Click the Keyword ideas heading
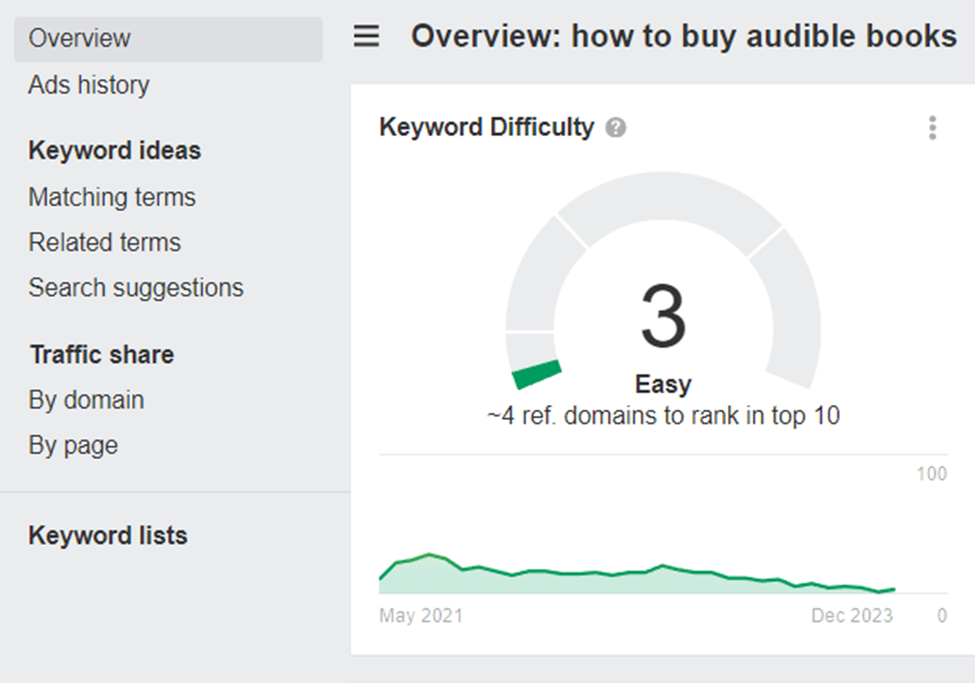Viewport: 975px width, 683px height. click(x=115, y=151)
